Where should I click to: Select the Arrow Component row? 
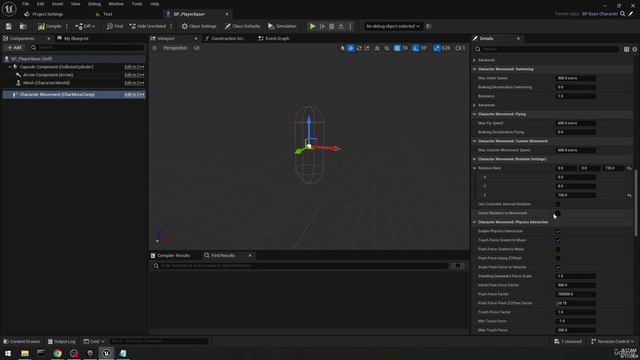click(x=74, y=75)
